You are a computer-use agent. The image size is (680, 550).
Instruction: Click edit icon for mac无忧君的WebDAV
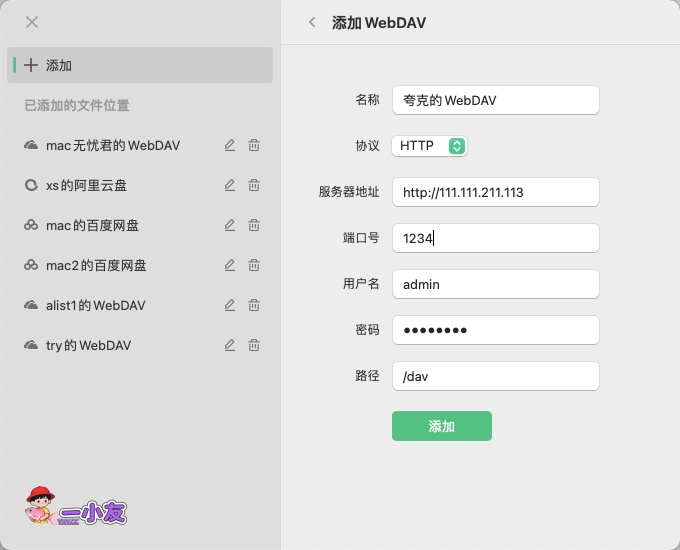pyautogui.click(x=230, y=145)
